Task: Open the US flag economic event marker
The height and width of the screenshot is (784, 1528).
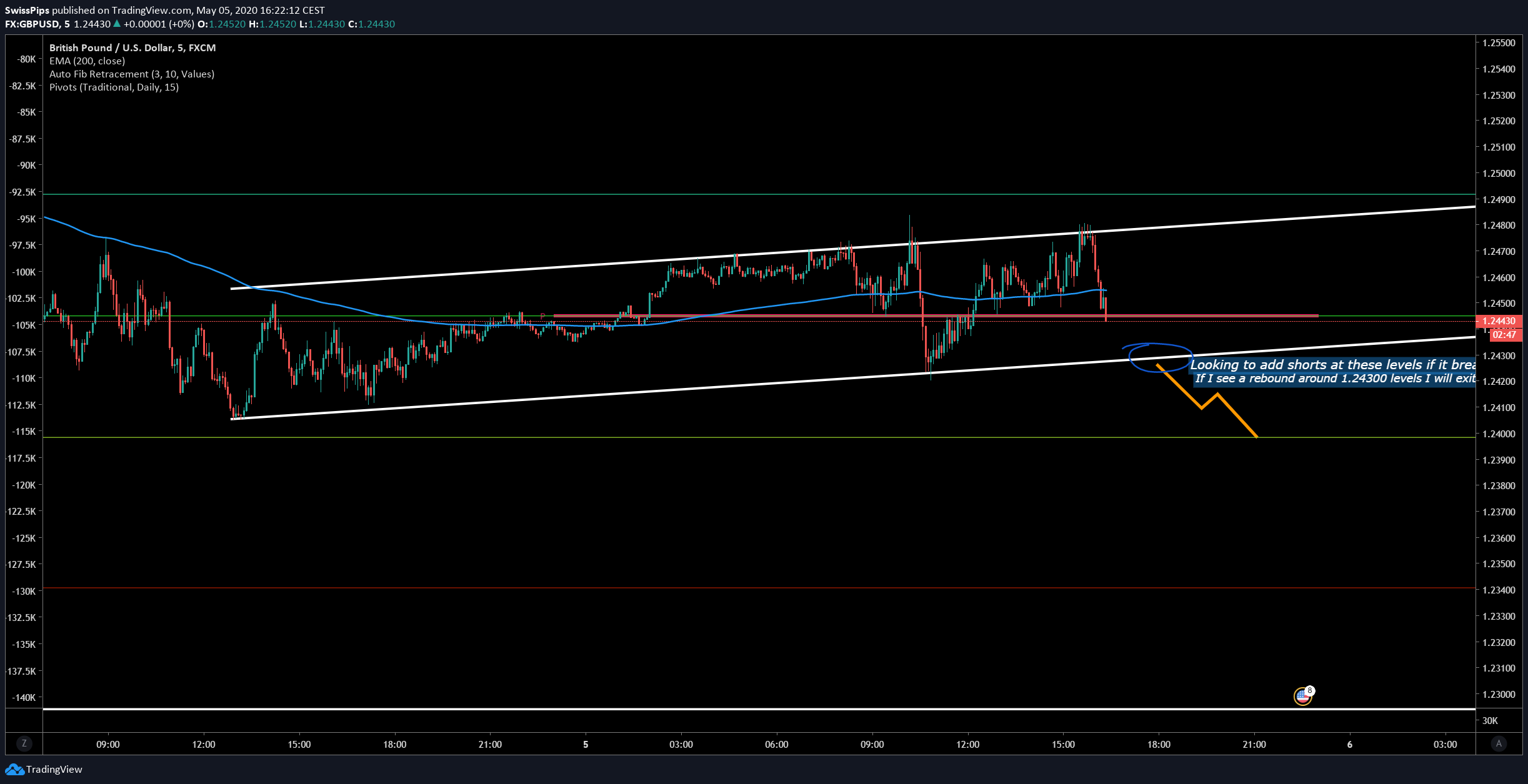Action: 1302,696
